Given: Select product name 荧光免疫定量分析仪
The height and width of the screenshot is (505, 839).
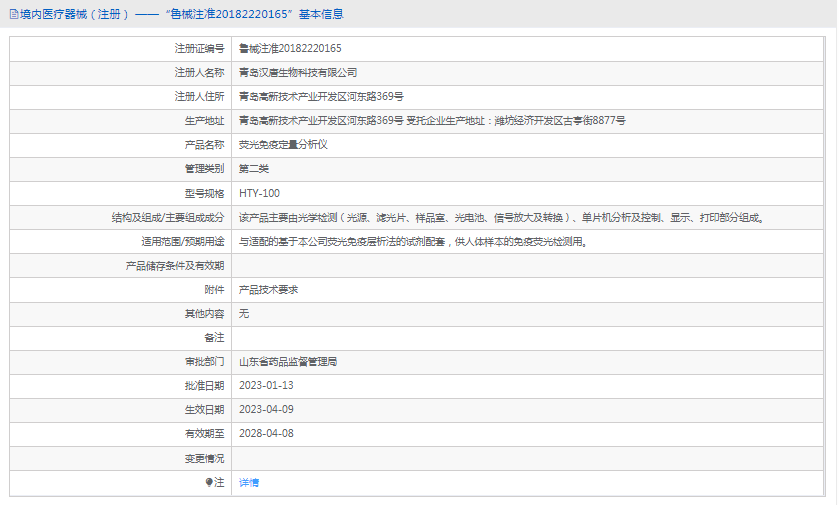Looking at the screenshot, I should [x=283, y=144].
